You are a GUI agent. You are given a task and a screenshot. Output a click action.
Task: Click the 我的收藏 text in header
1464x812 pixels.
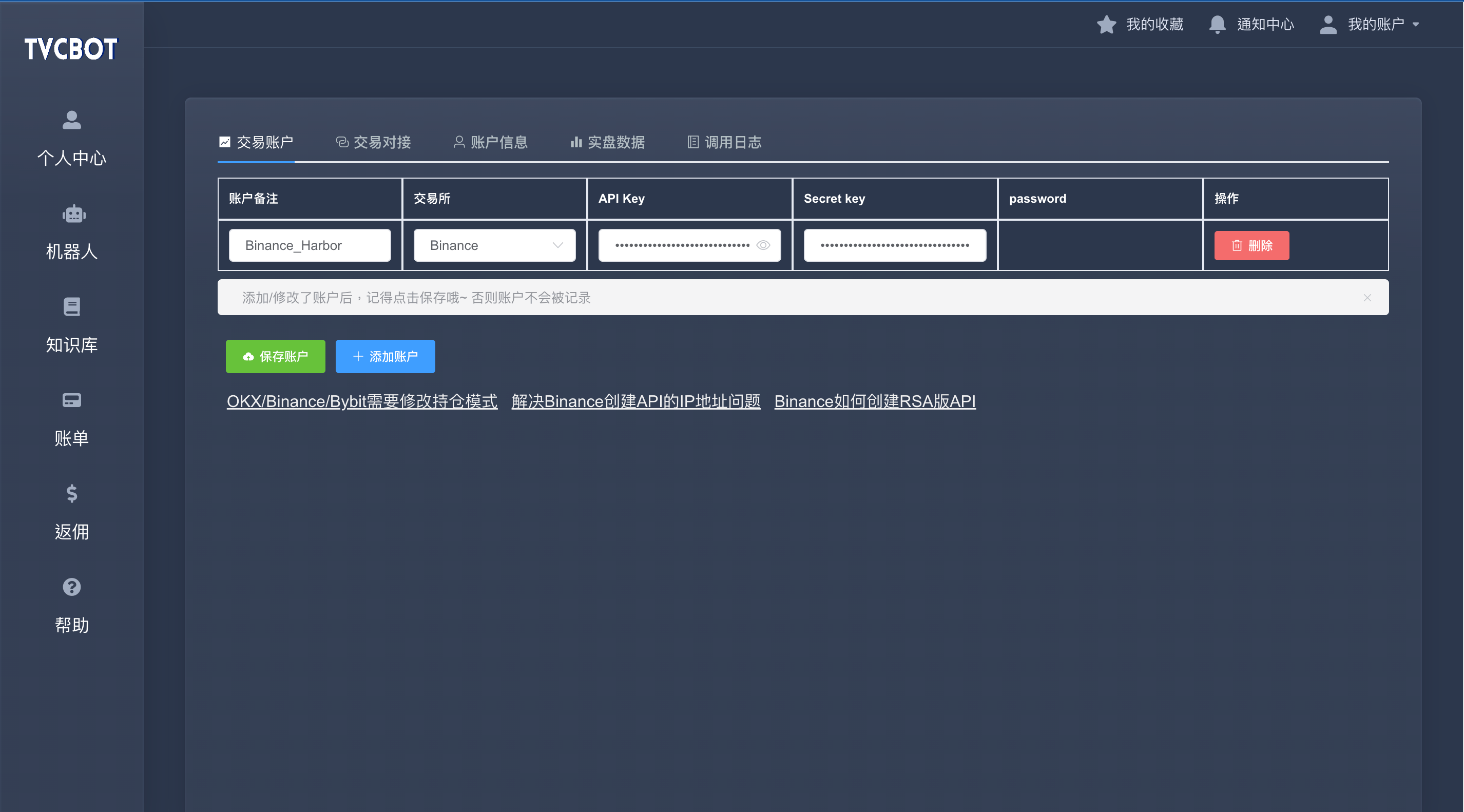click(x=1155, y=25)
